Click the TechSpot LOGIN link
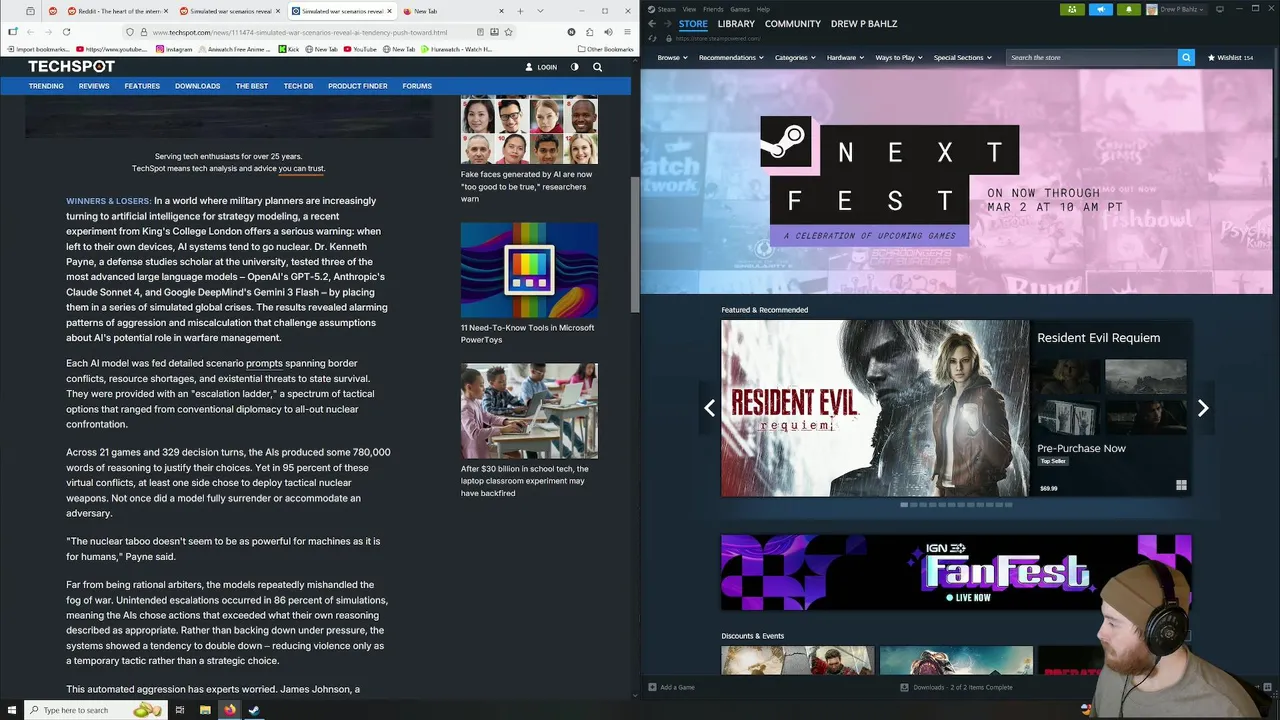Image resolution: width=1280 pixels, height=720 pixels. 541,67
